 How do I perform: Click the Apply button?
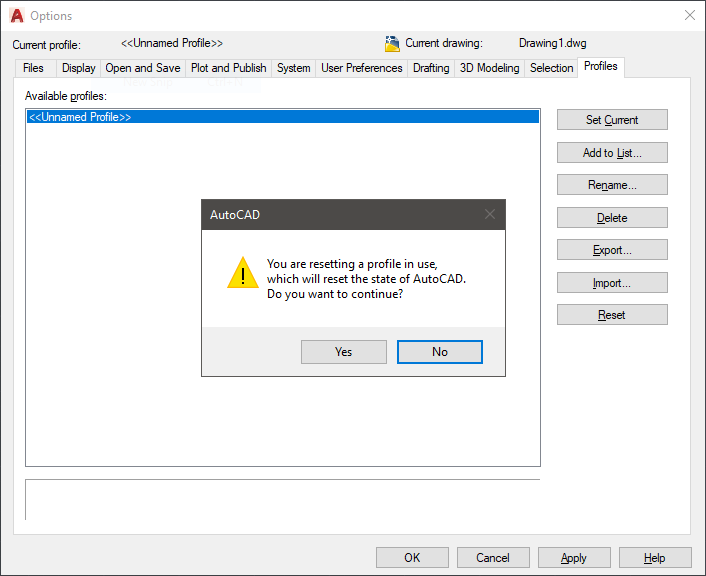574,558
